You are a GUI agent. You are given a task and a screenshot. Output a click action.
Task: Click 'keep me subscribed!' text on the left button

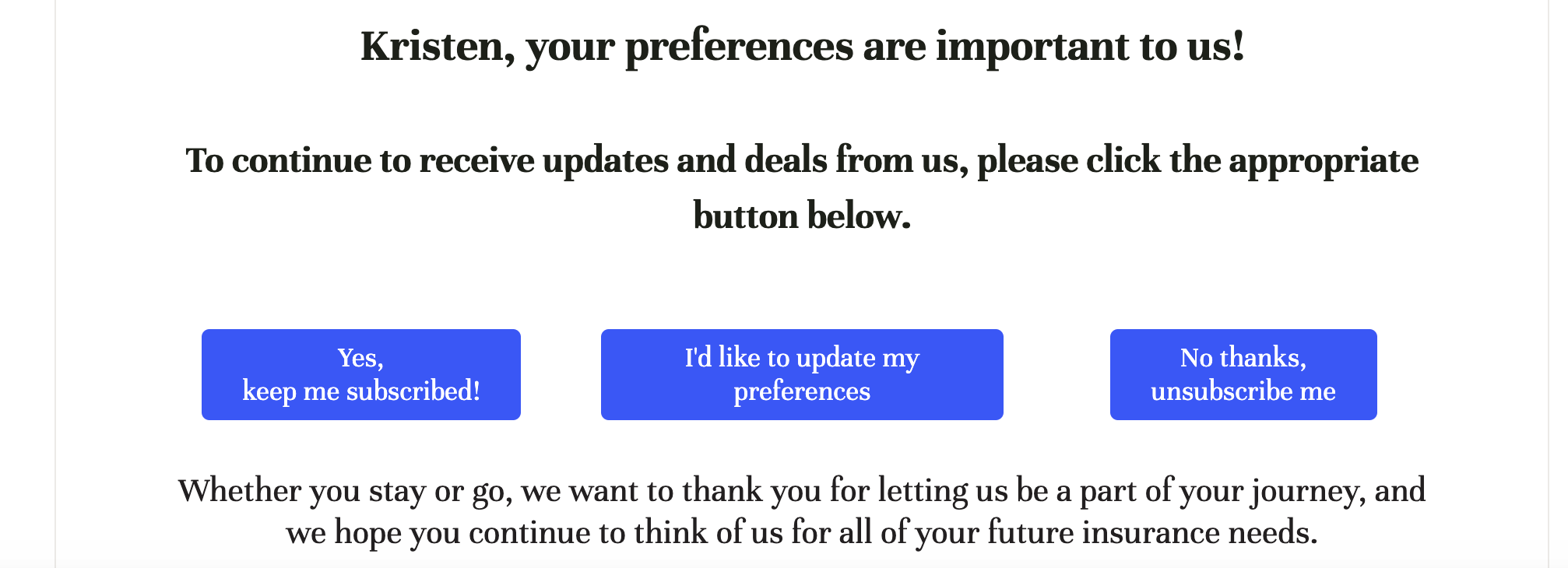[361, 391]
